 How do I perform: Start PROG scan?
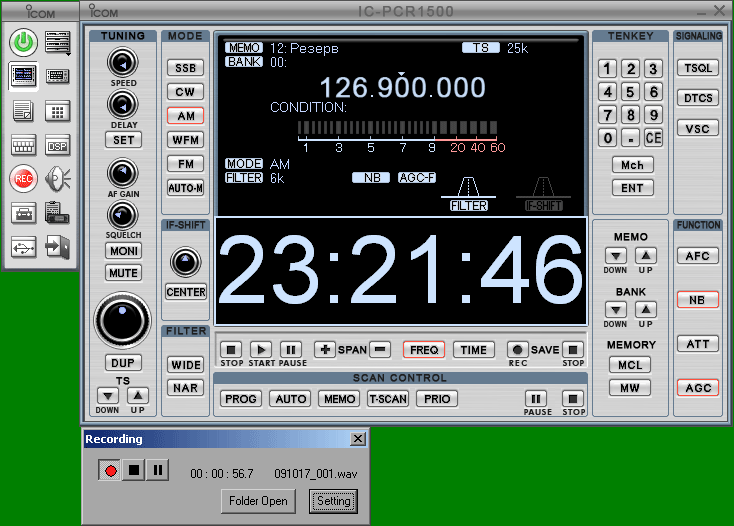pos(241,399)
